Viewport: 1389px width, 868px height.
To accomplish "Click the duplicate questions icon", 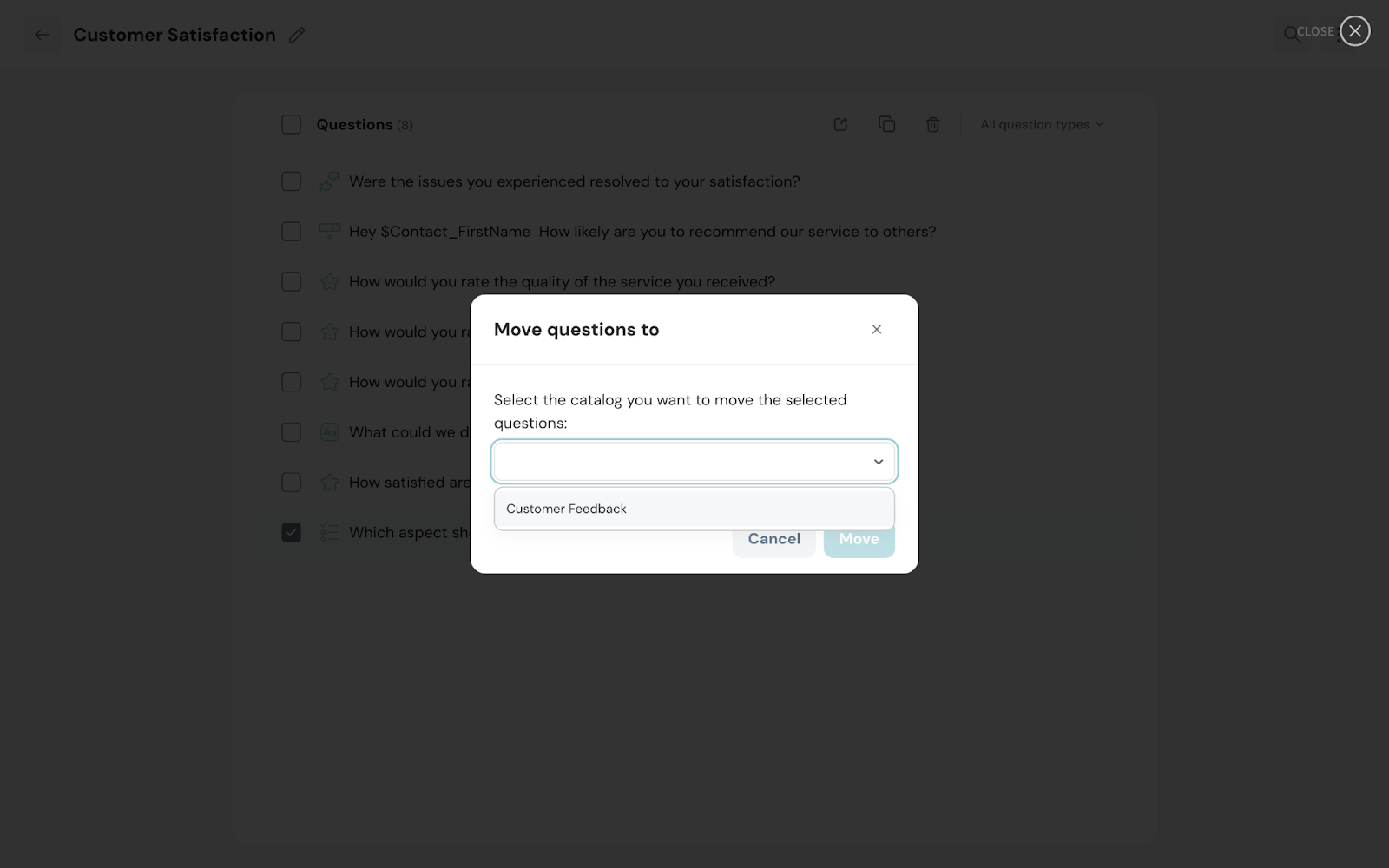I will click(886, 124).
